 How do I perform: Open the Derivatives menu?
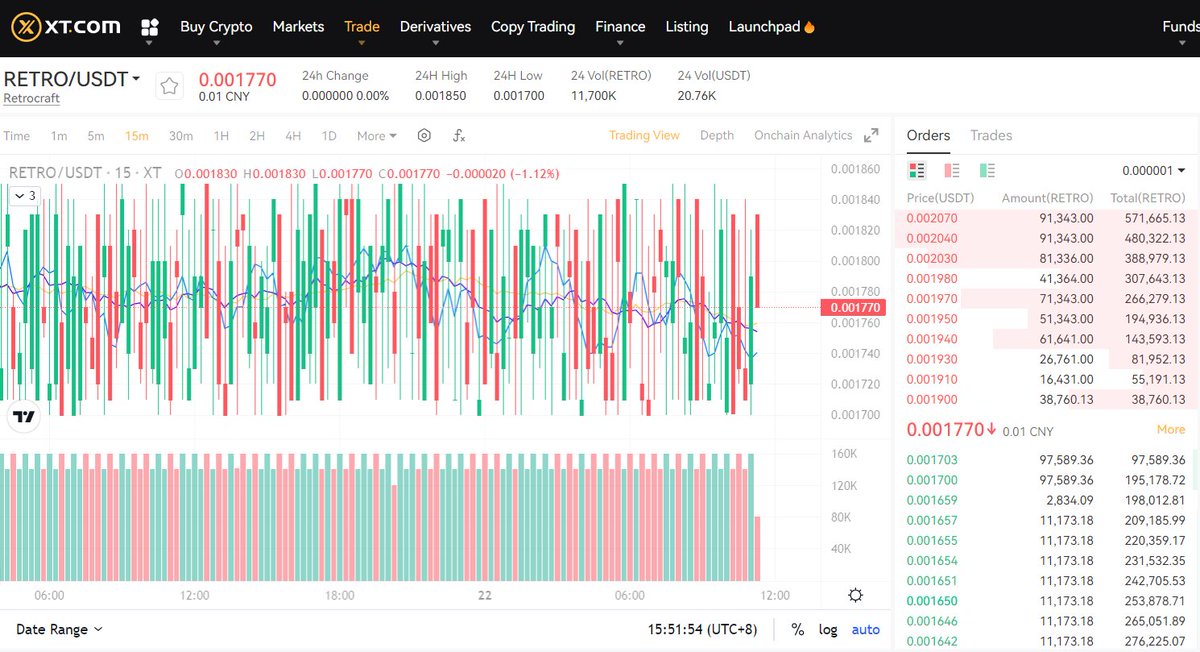pyautogui.click(x=435, y=27)
